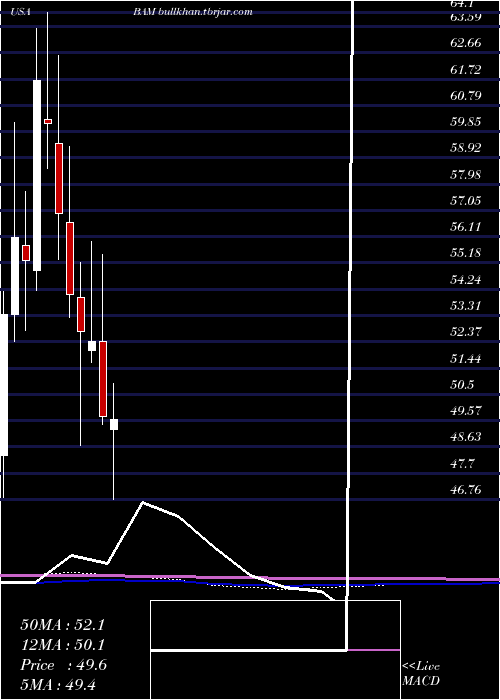Click the 56.11 price axis label
The width and height of the screenshot is (500, 700).
click(x=466, y=227)
